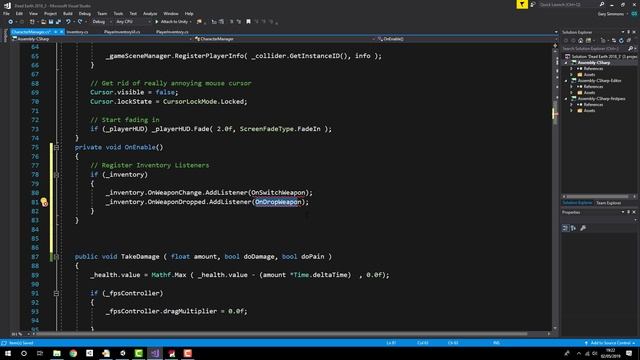Screen dimensions: 640x360
Task: Open the Project menu
Action: pos(50,13)
